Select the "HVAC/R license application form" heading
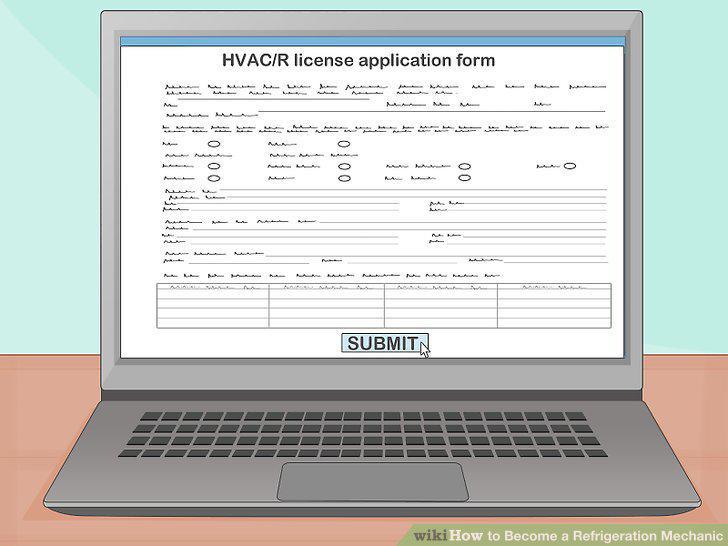728x546 pixels. click(358, 60)
